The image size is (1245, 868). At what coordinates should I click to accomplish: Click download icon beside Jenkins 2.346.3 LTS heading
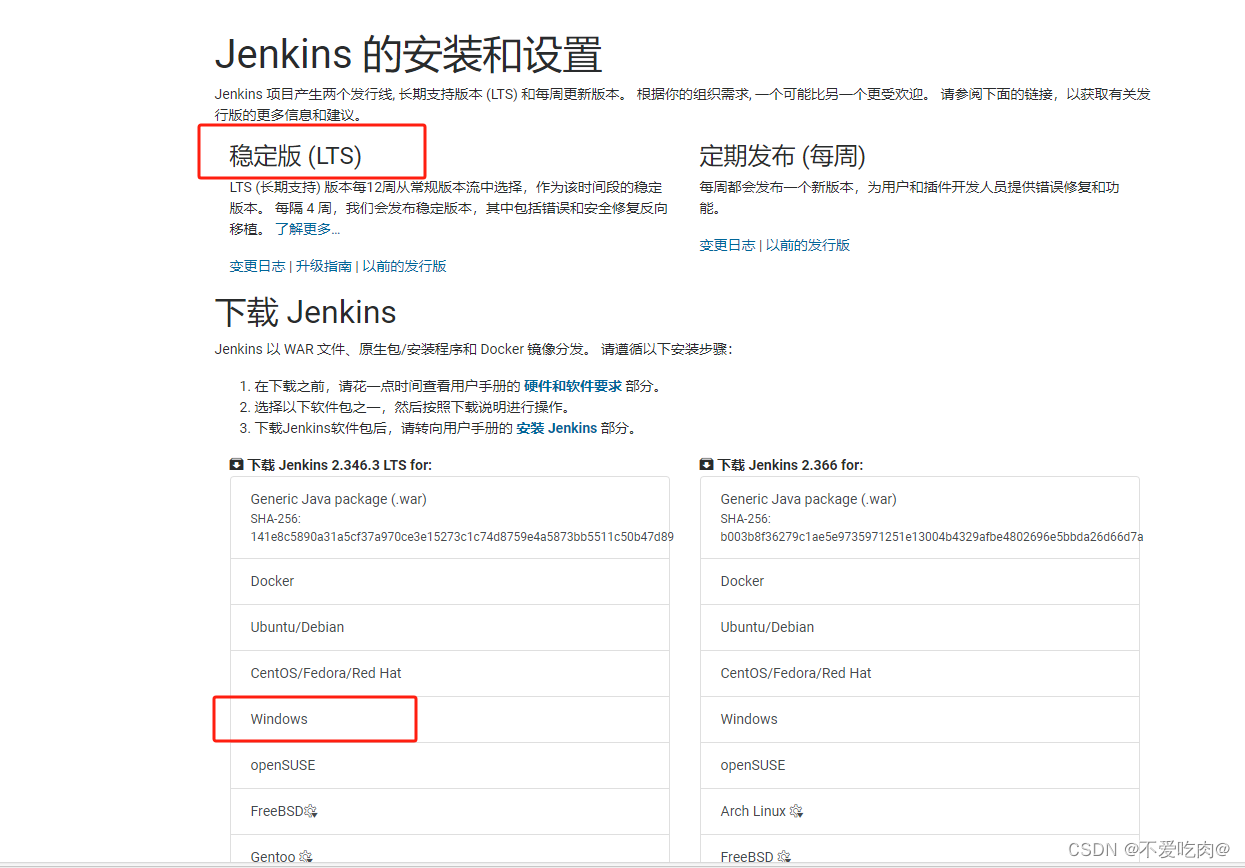[x=237, y=465]
